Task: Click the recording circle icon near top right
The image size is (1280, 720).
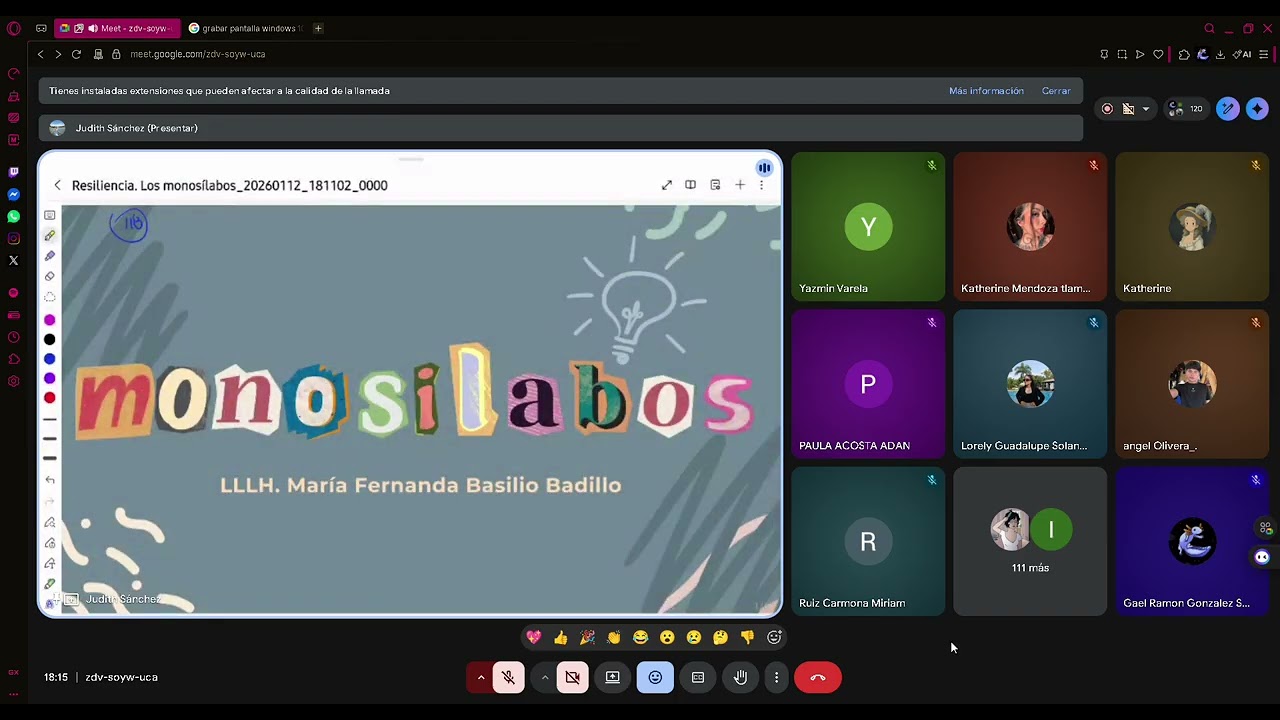Action: (x=1107, y=109)
